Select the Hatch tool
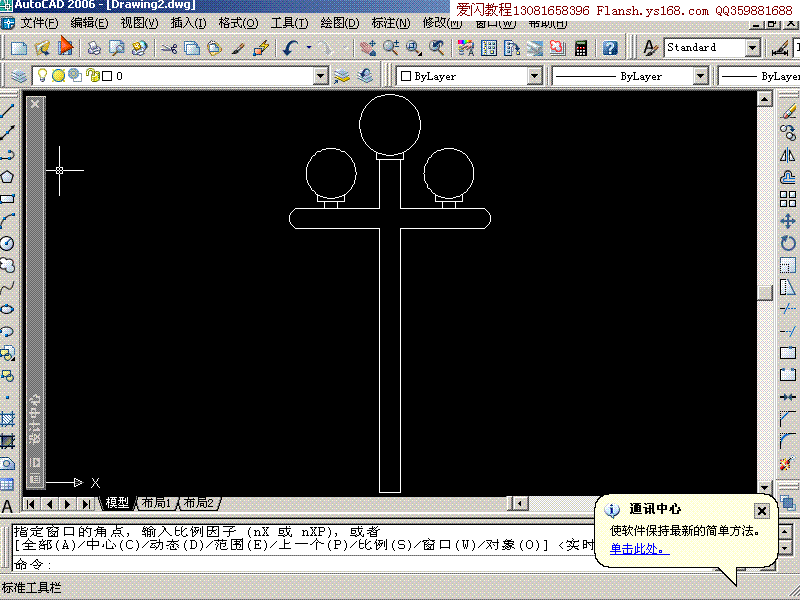The image size is (800, 600). [7, 419]
